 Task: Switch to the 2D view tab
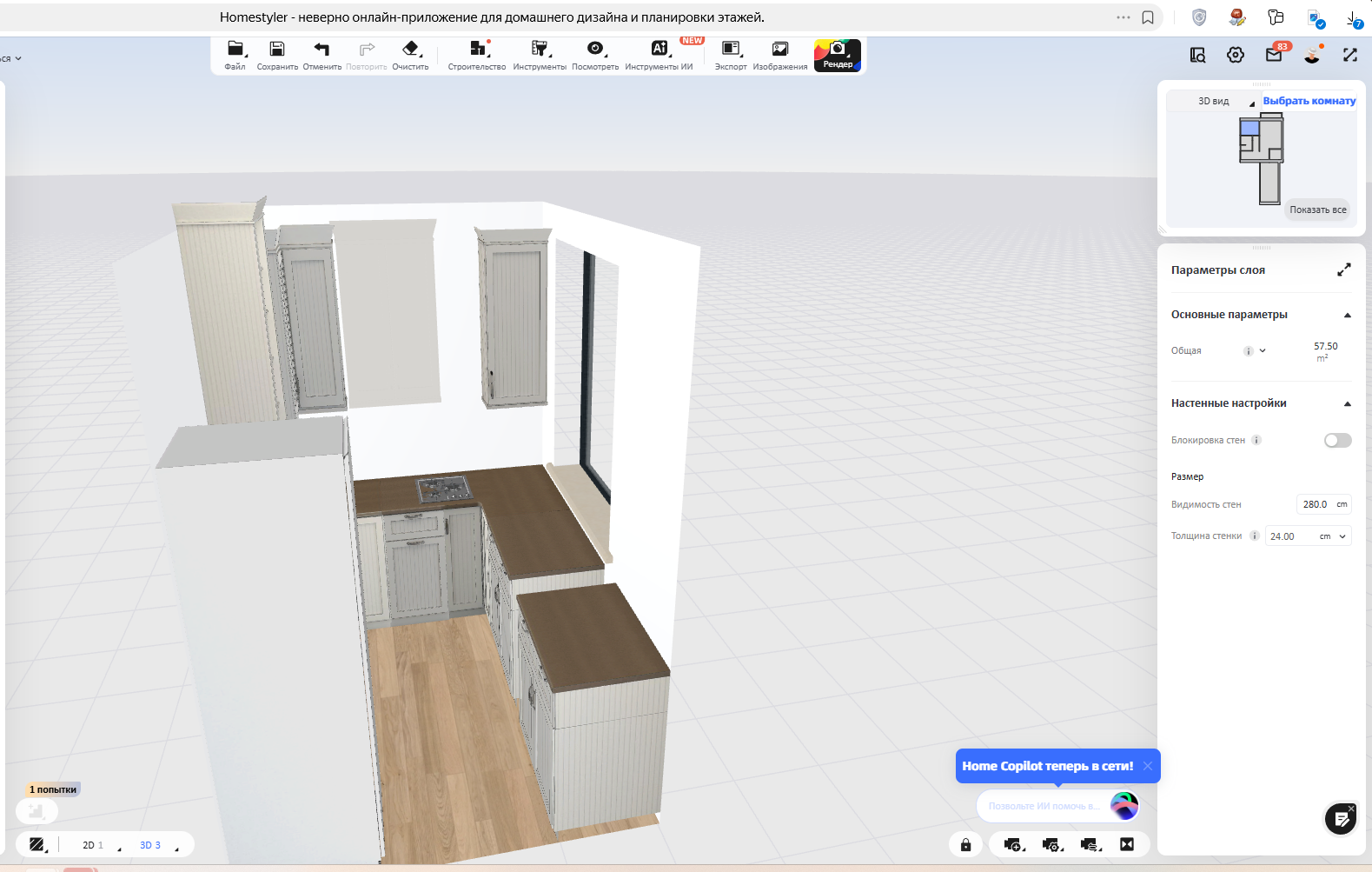(92, 845)
